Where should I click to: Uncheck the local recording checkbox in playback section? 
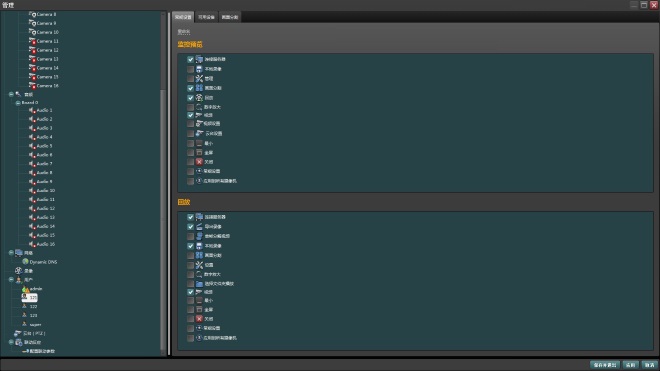tap(190, 246)
